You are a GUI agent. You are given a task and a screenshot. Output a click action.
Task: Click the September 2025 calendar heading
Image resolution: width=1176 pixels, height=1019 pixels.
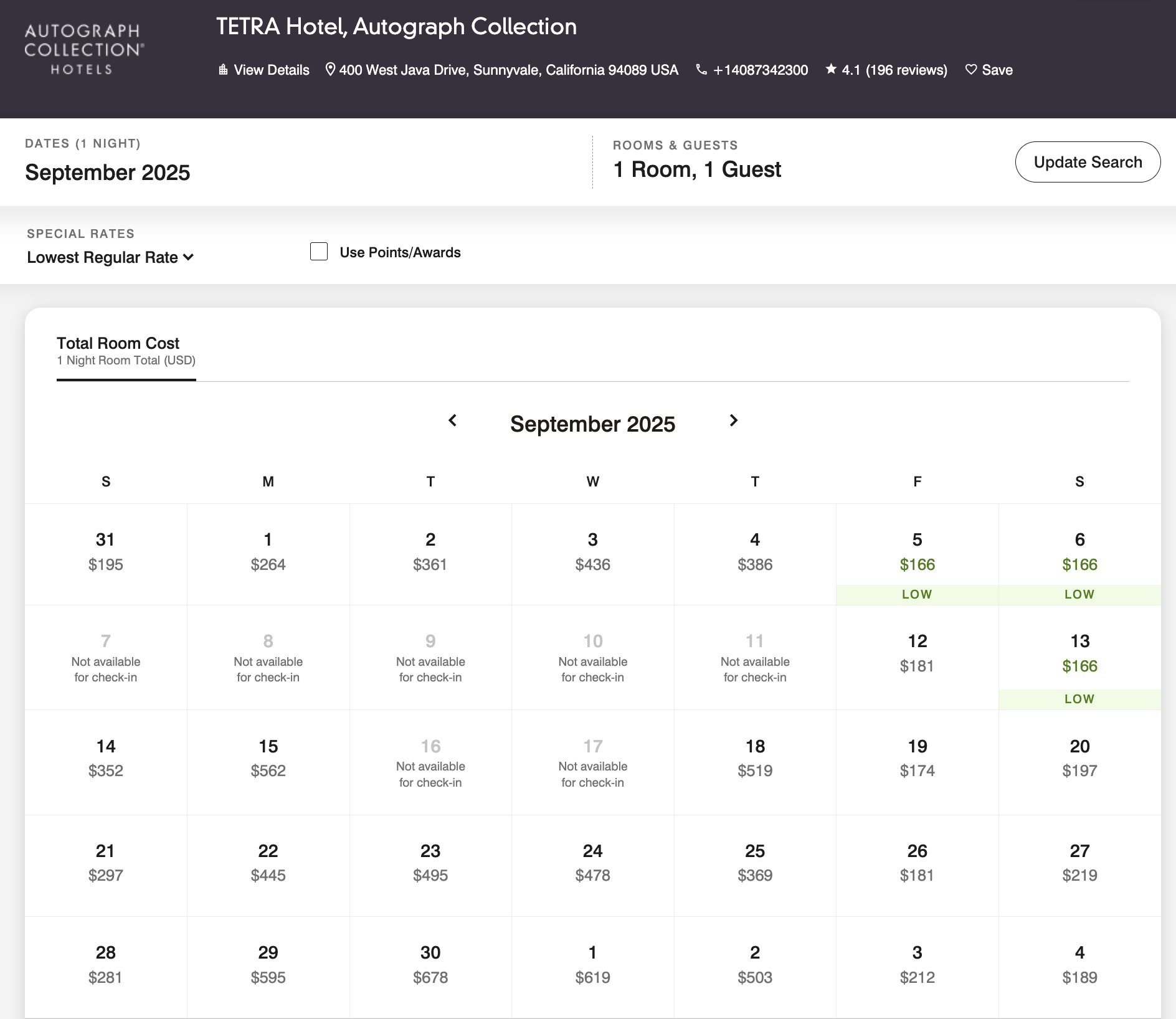592,424
